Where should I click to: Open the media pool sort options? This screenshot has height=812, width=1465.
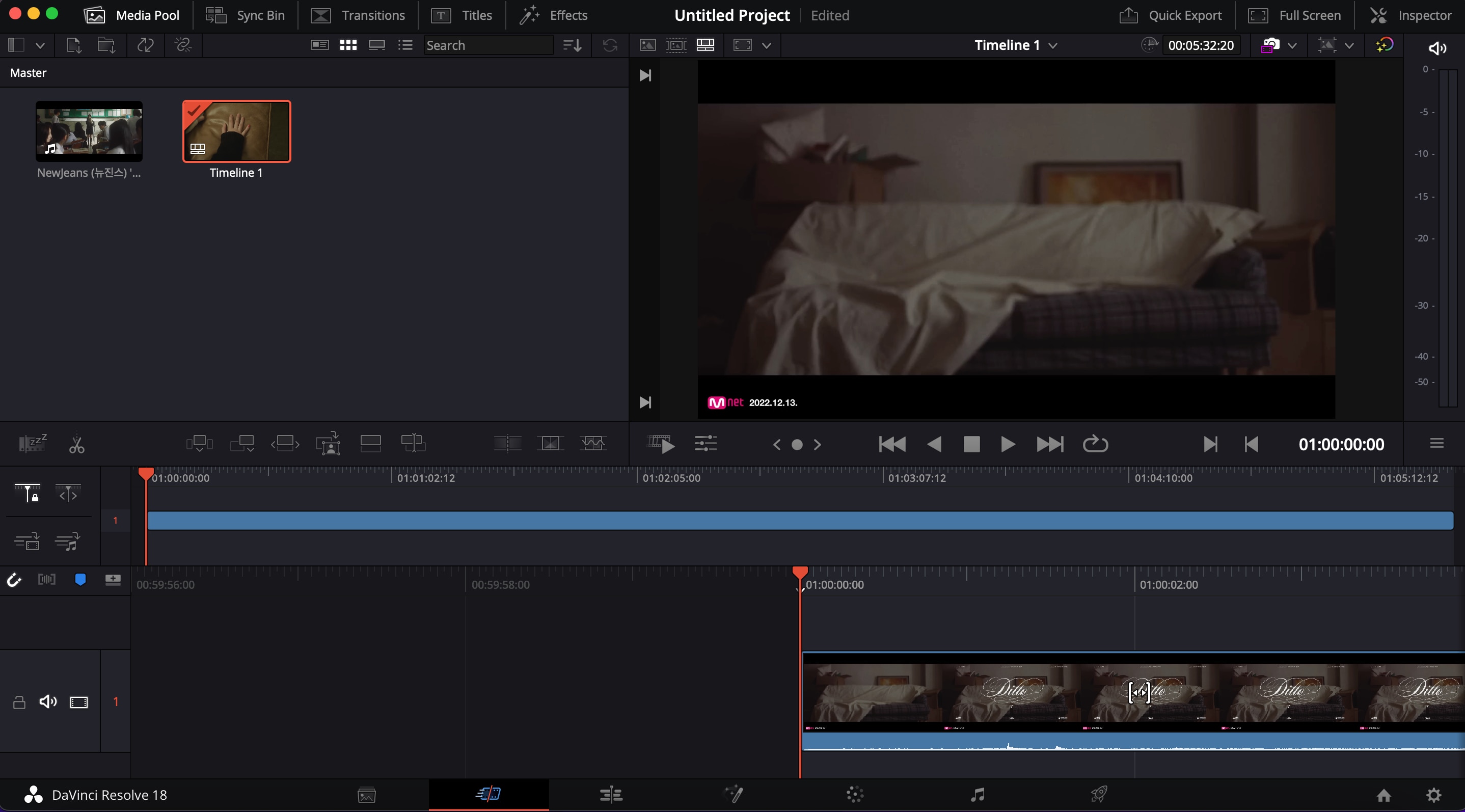(x=572, y=45)
